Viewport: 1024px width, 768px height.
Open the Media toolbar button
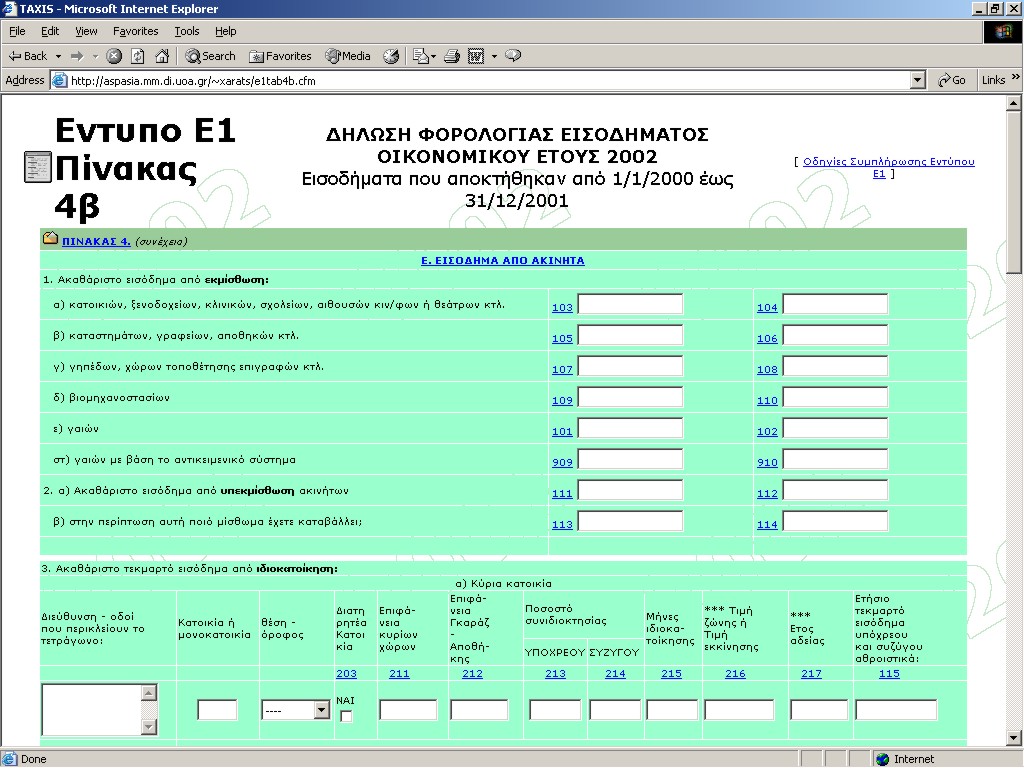(x=348, y=56)
